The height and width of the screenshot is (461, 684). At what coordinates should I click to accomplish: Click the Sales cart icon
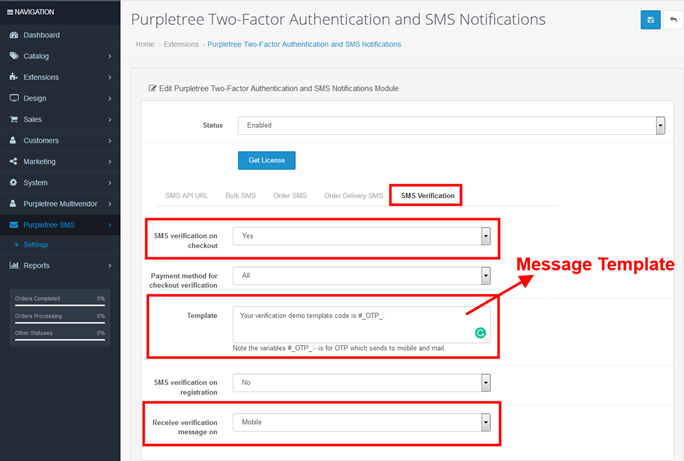point(14,119)
